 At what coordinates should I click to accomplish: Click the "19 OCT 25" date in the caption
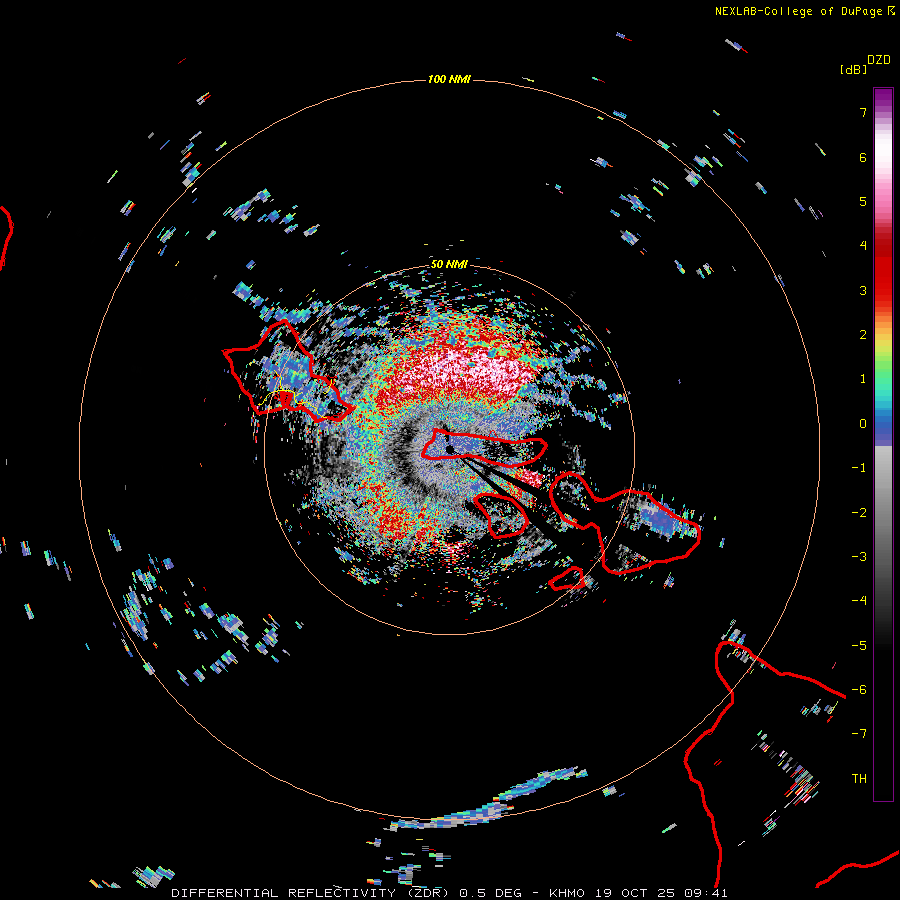point(637,893)
